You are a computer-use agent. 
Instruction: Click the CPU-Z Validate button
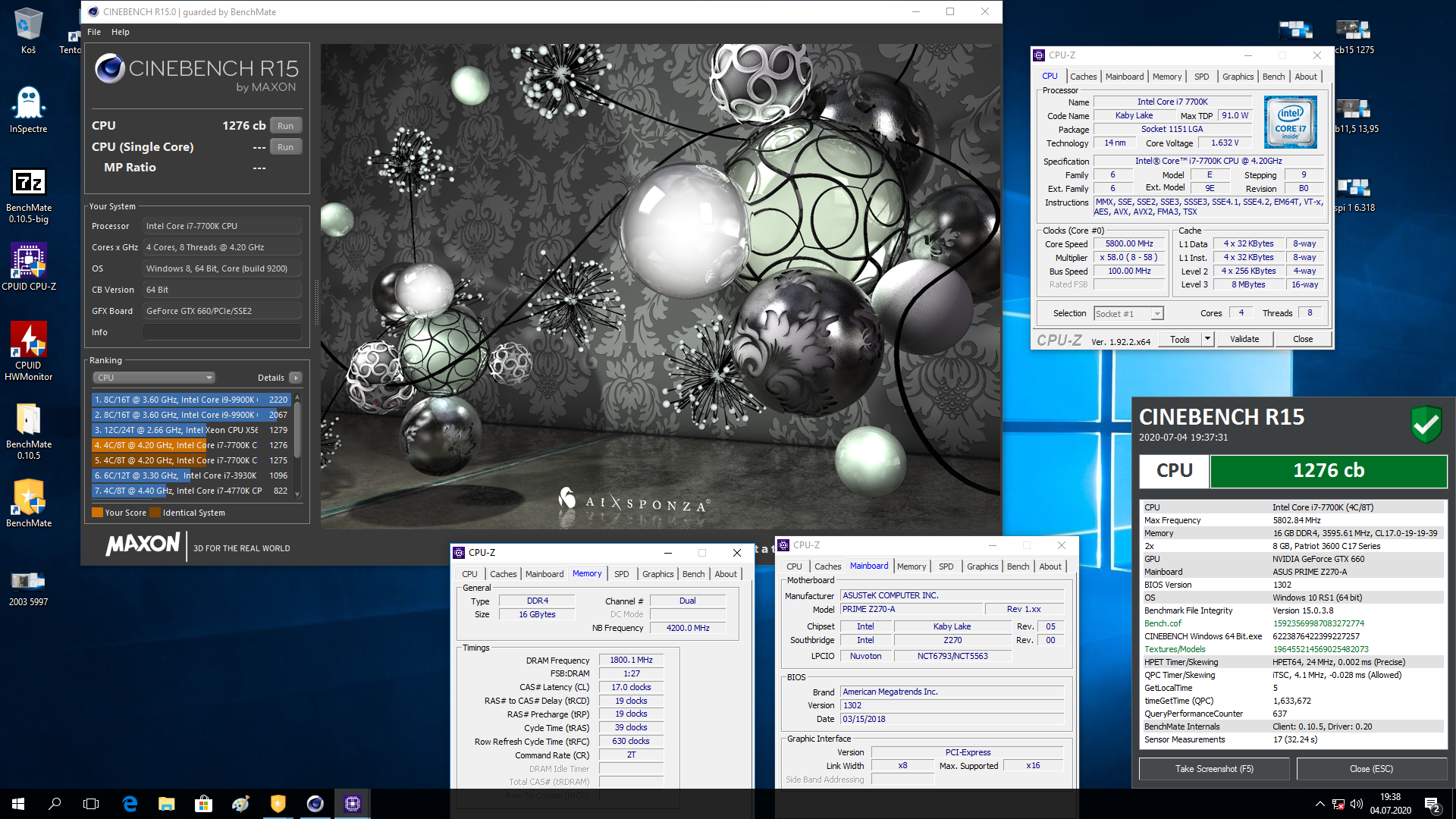coord(1244,339)
